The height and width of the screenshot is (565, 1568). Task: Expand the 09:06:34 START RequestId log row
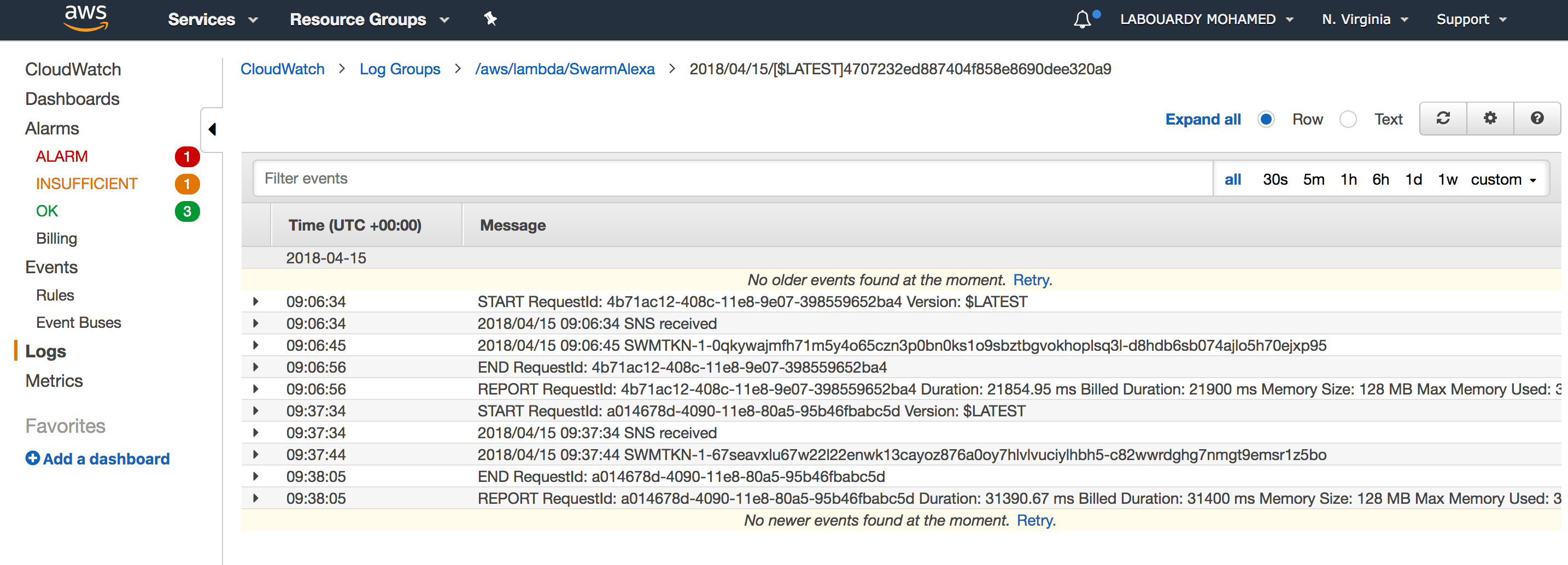[x=256, y=302]
